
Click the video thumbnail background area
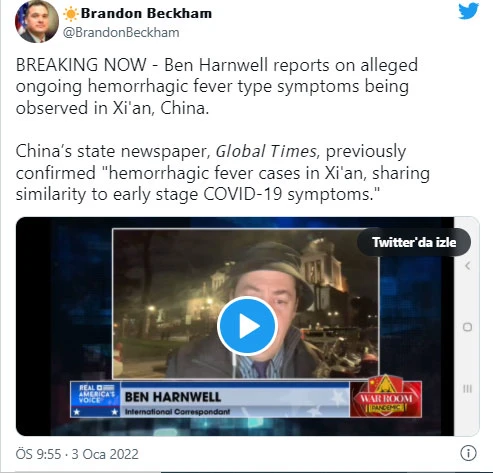click(x=235, y=326)
